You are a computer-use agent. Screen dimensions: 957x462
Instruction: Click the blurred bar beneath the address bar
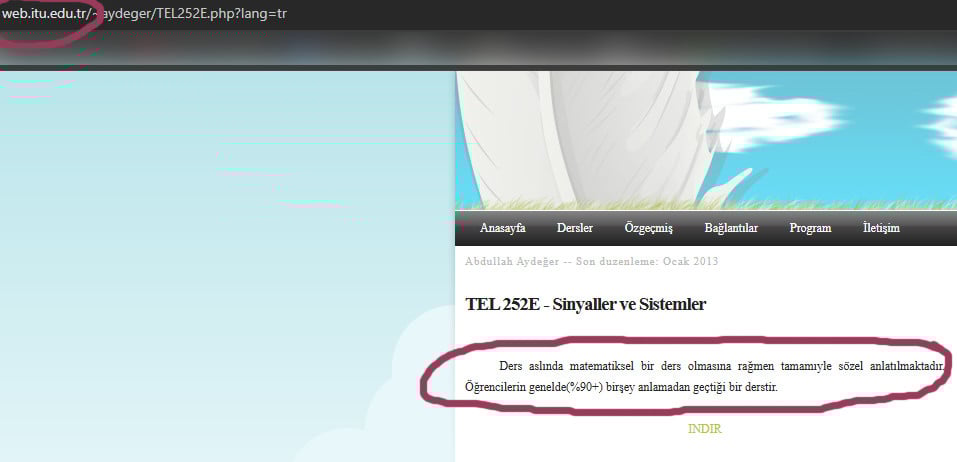click(x=480, y=48)
